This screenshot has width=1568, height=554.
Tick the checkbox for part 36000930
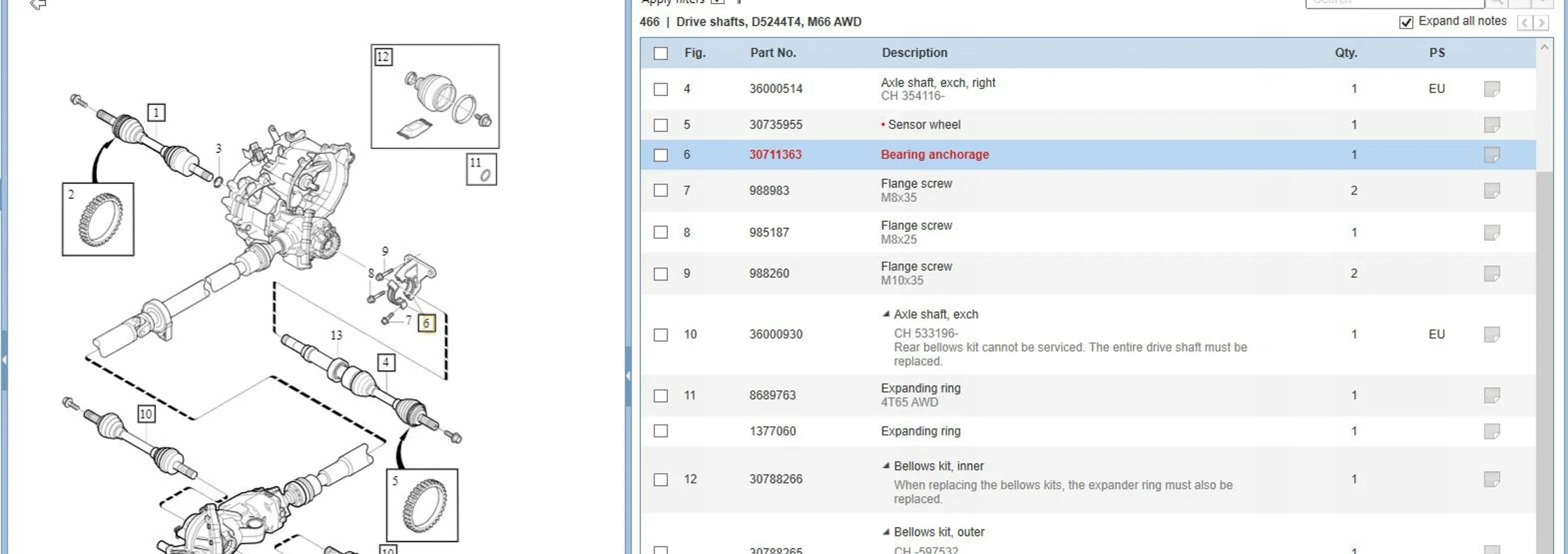tap(660, 335)
